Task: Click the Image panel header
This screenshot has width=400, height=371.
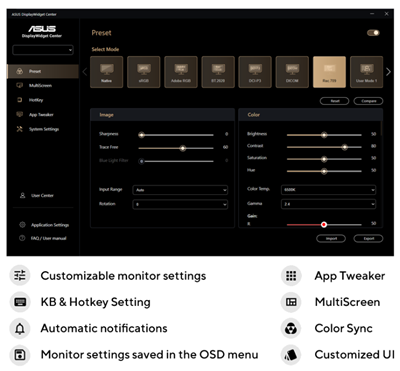Action: (162, 115)
